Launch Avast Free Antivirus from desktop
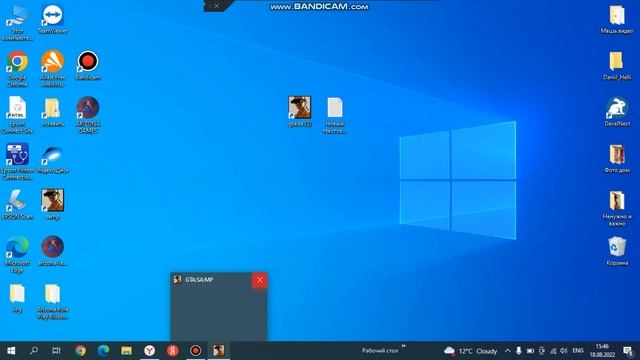This screenshot has width=640, height=360. (53, 69)
